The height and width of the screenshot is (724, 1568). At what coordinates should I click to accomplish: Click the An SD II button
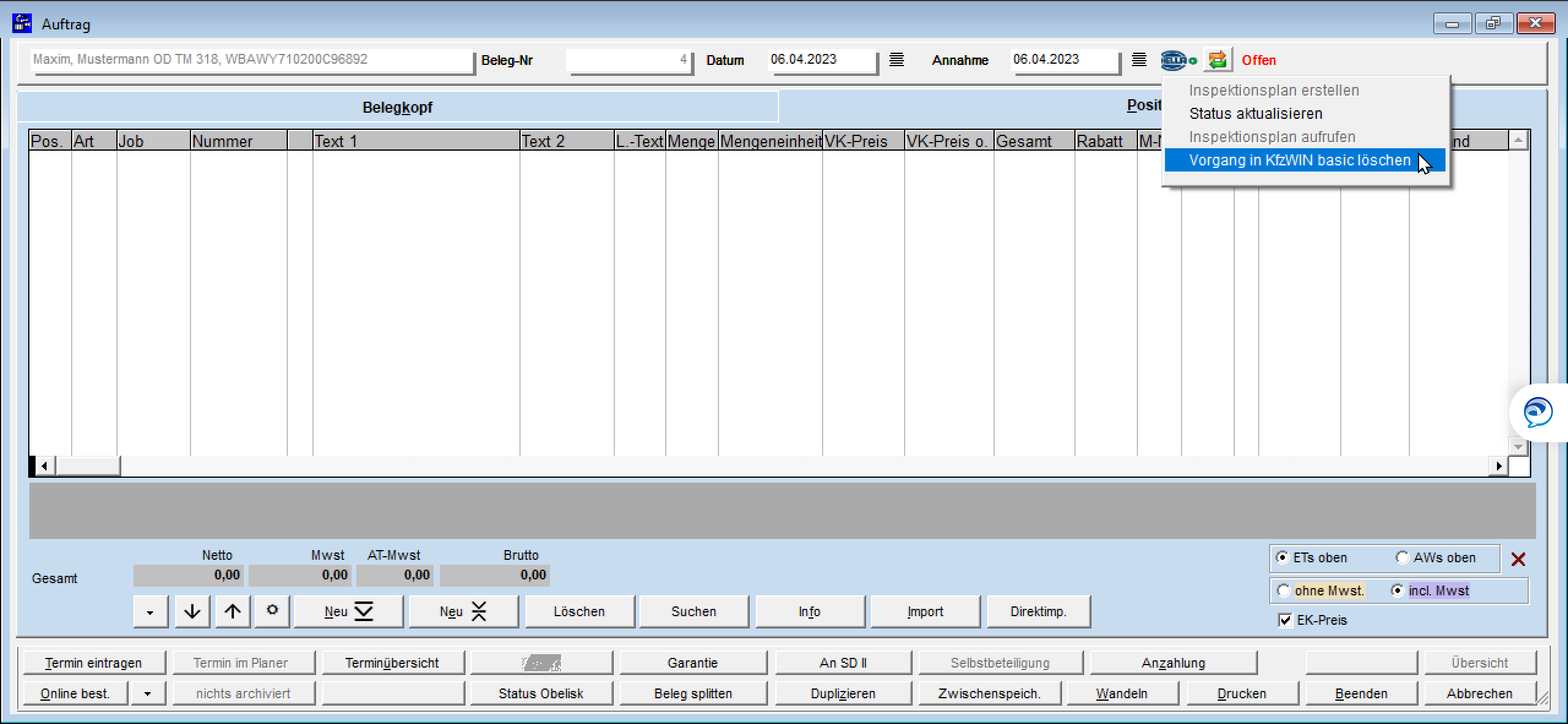tap(843, 663)
